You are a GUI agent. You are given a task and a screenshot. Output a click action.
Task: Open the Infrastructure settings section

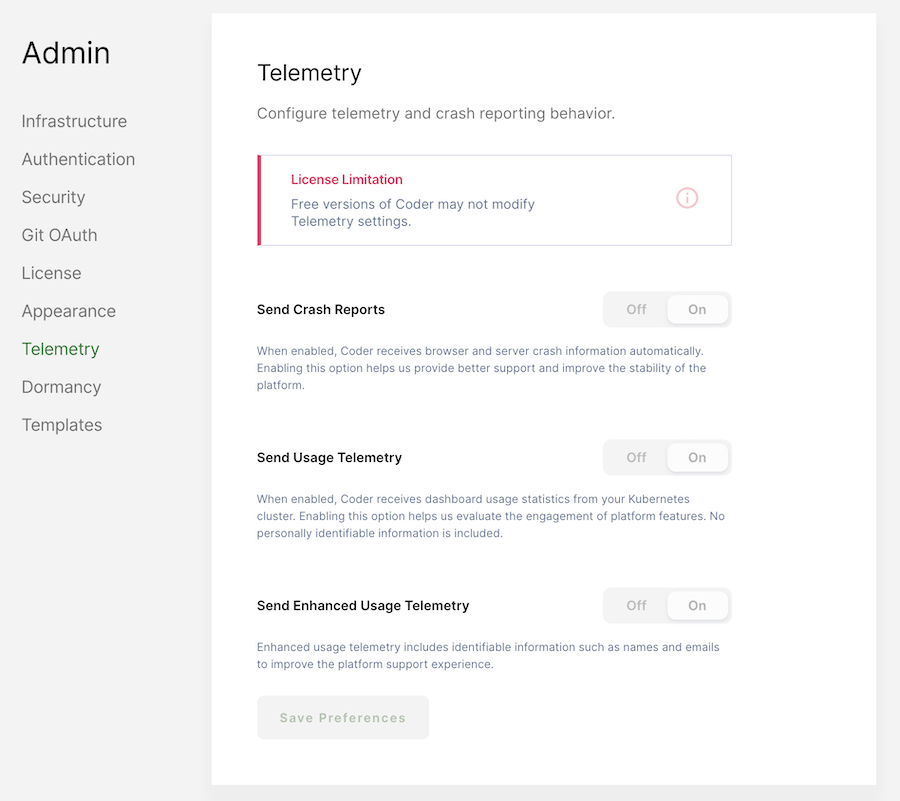pos(74,121)
